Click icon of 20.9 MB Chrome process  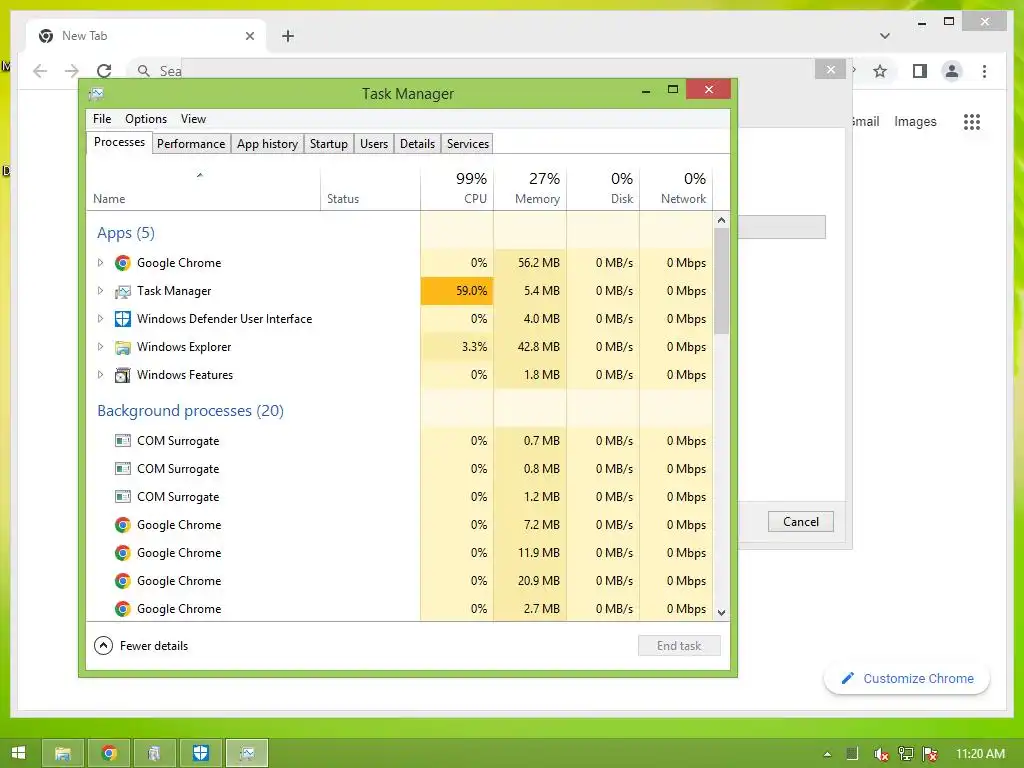122,581
